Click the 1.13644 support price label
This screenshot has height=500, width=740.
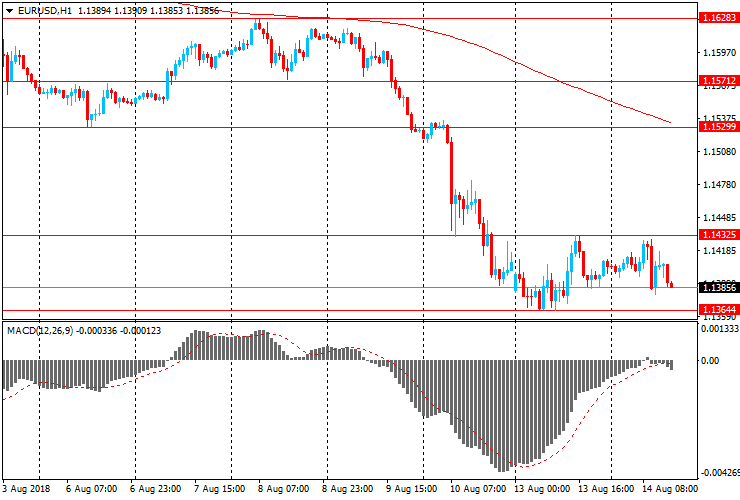pyautogui.click(x=719, y=310)
